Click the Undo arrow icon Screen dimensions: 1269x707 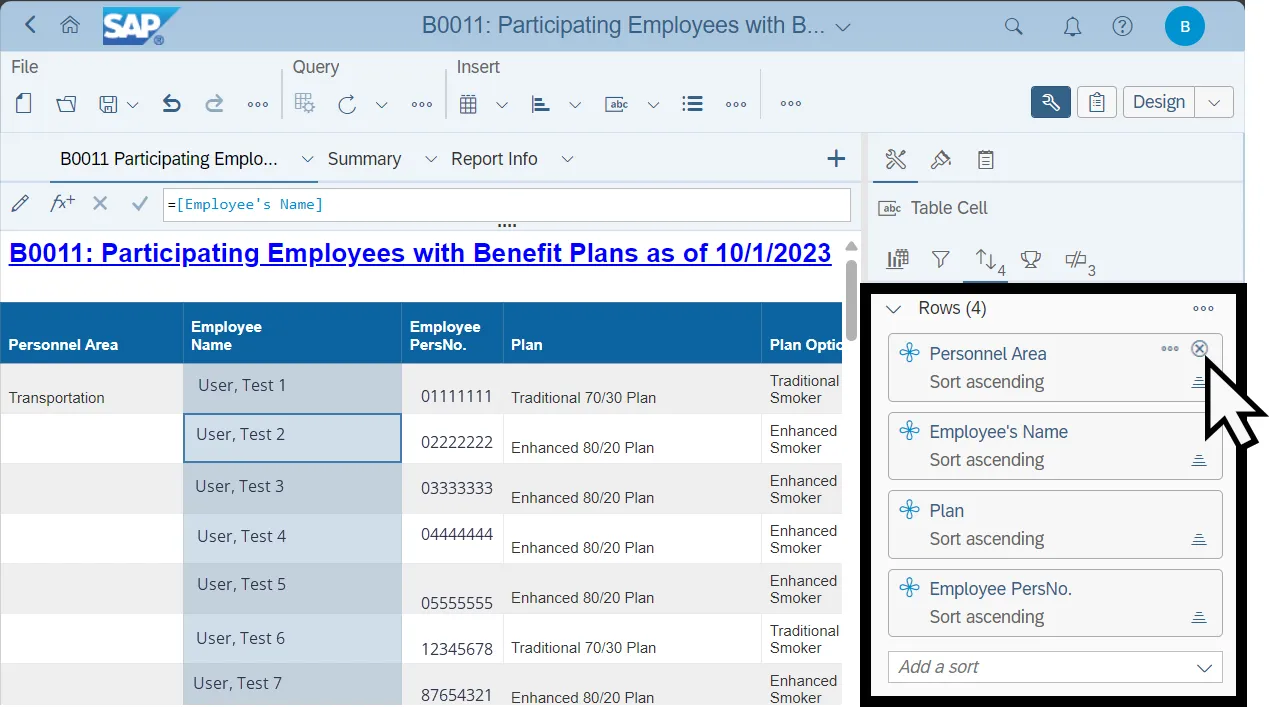(x=172, y=104)
